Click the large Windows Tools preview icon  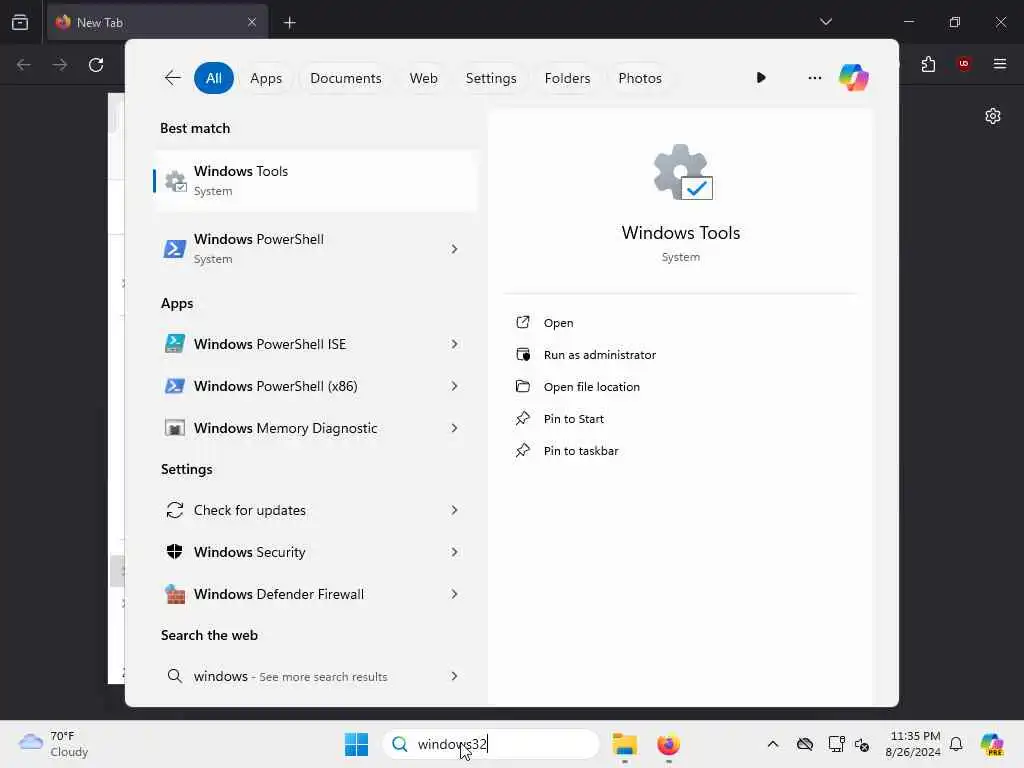click(682, 172)
